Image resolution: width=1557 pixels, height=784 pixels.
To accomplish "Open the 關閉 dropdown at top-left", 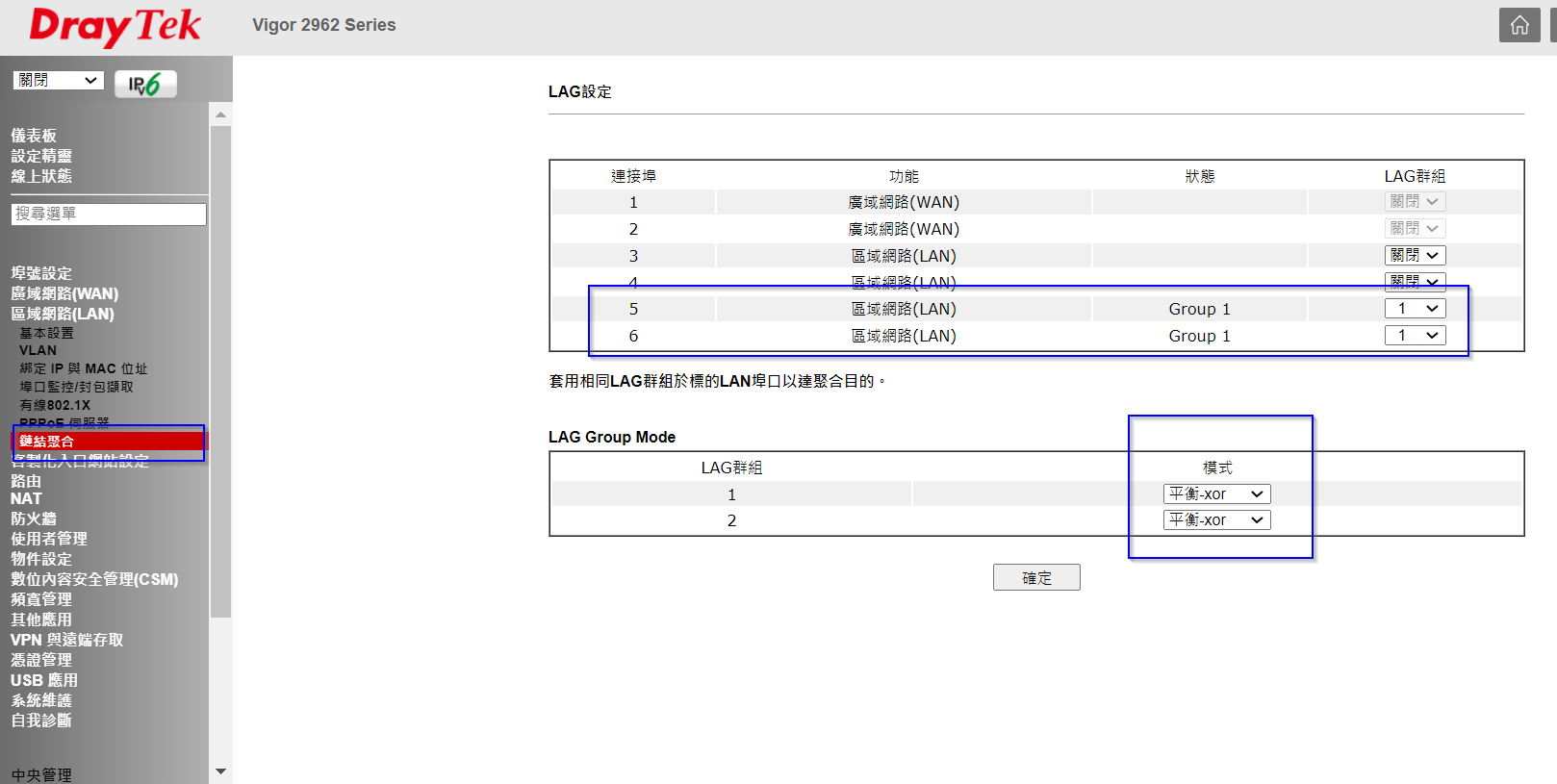I will coord(58,81).
